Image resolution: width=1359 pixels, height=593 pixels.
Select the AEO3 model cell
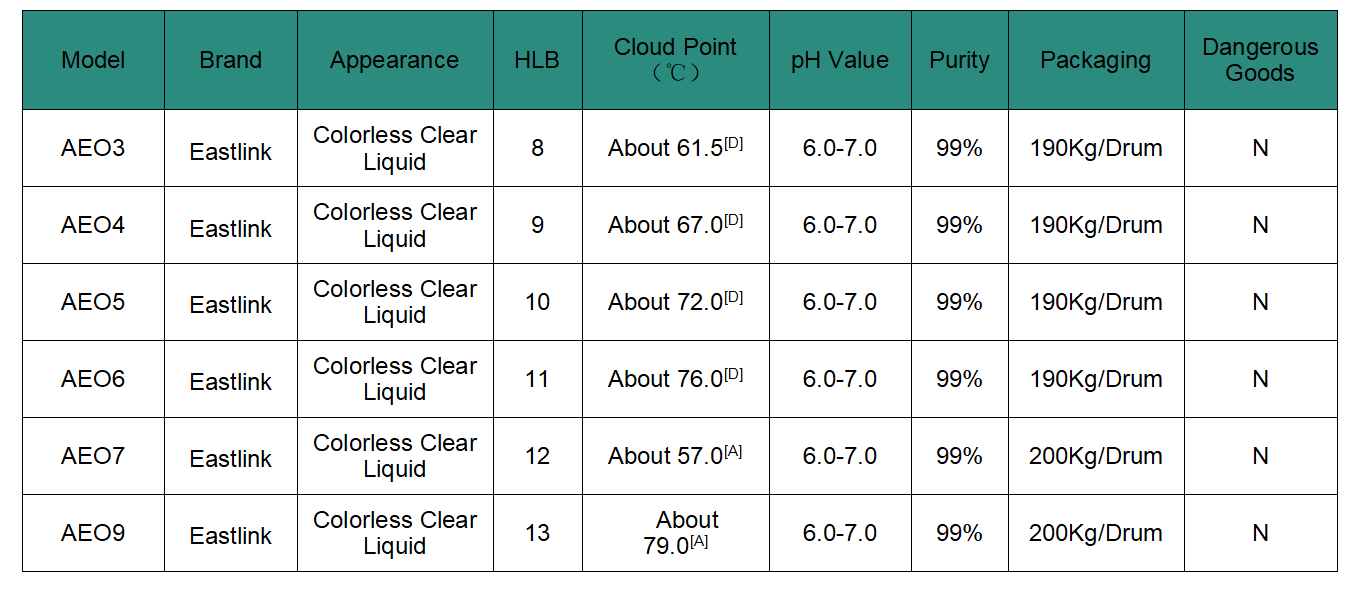pos(93,148)
